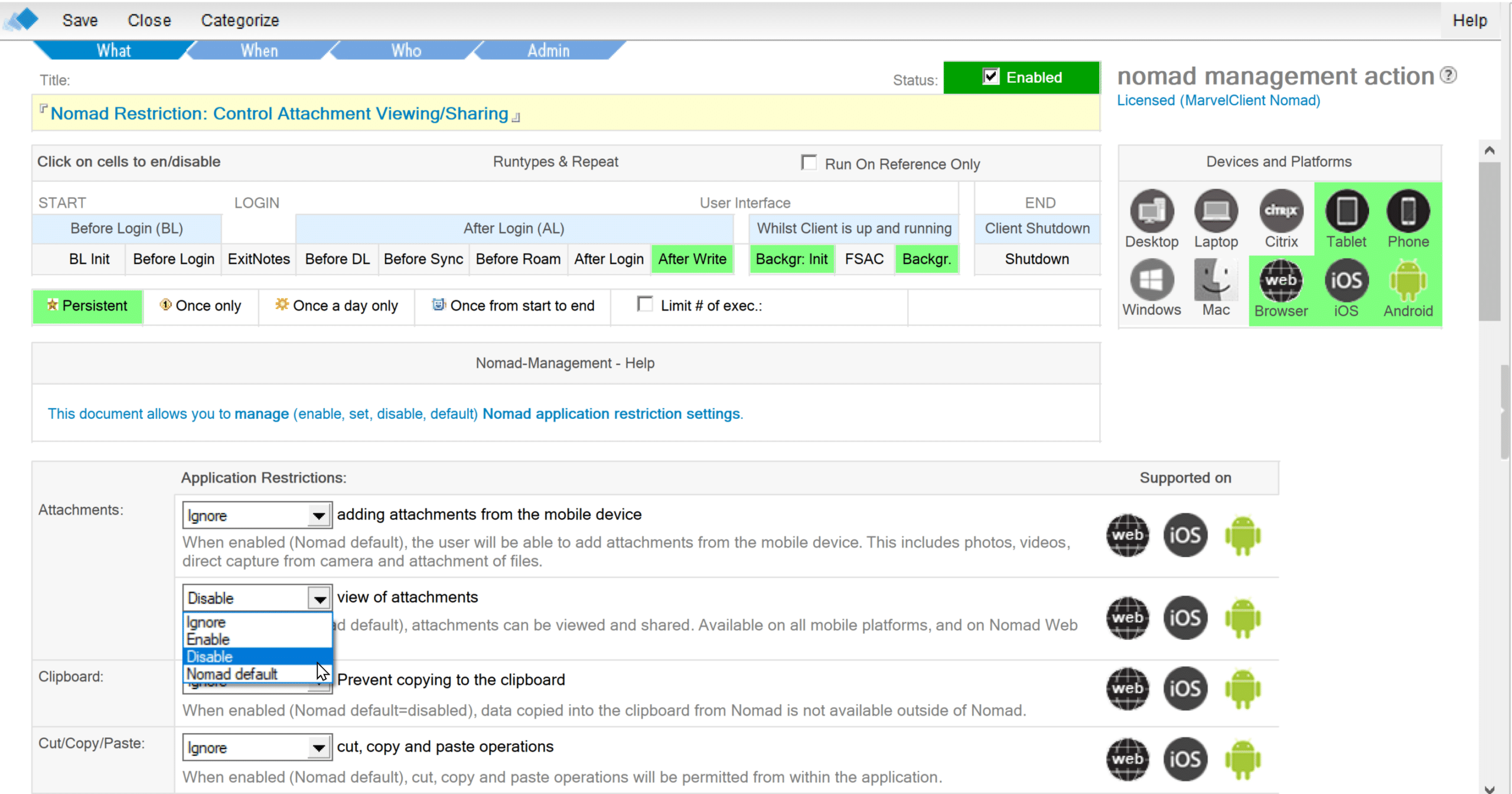This screenshot has height=794, width=1512.
Task: Click the Save button
Action: 80,20
